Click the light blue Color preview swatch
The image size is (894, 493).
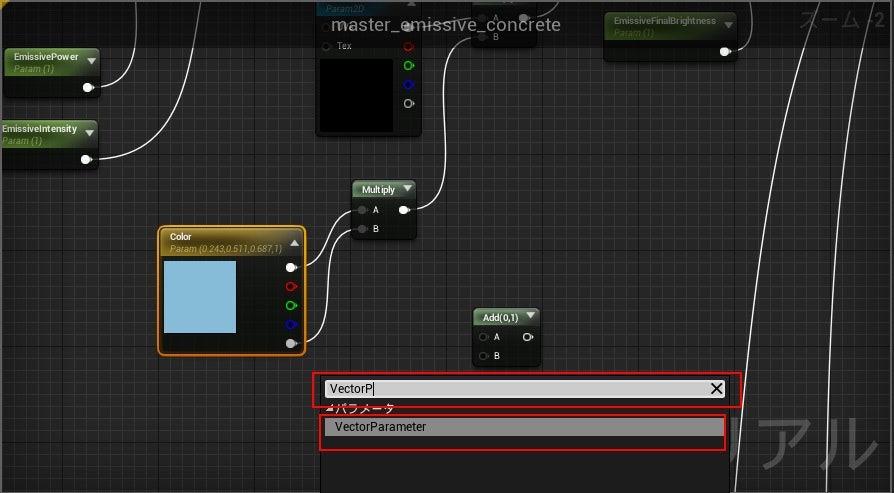tap(200, 297)
